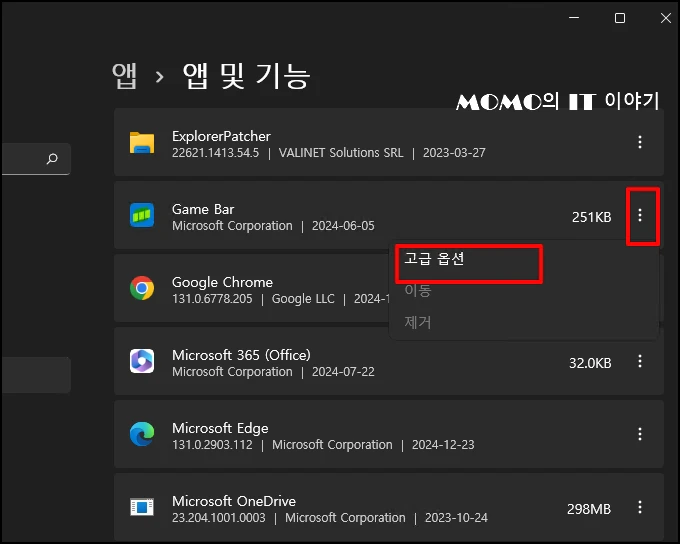
Task: Click the 23.204.1001.0003 OneDrive version
Action: pos(219,518)
